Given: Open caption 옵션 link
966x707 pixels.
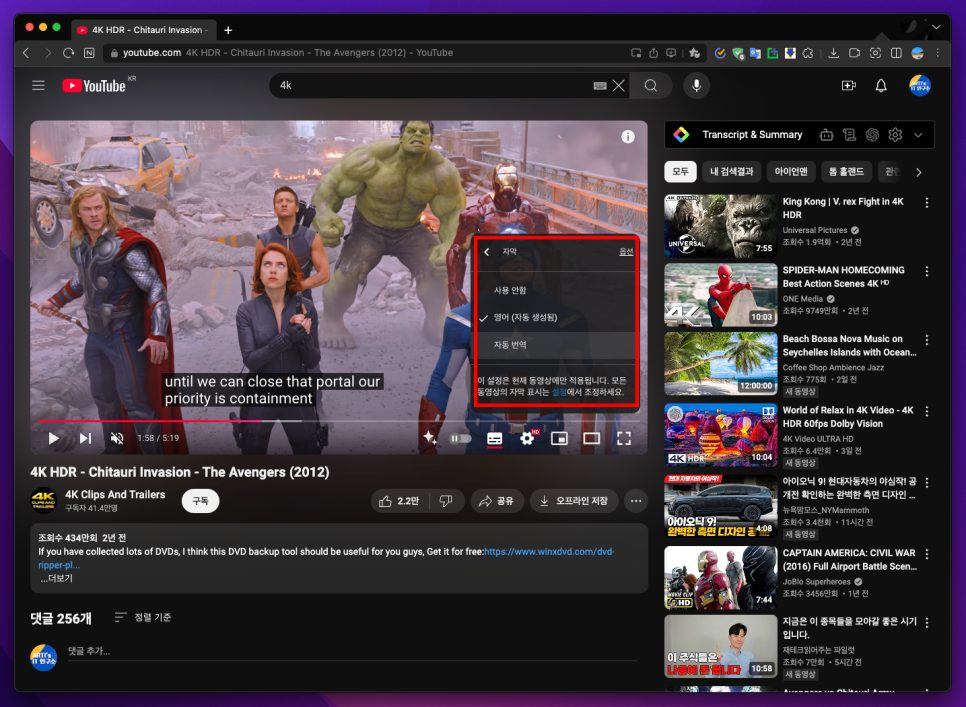Looking at the screenshot, I should (x=626, y=252).
